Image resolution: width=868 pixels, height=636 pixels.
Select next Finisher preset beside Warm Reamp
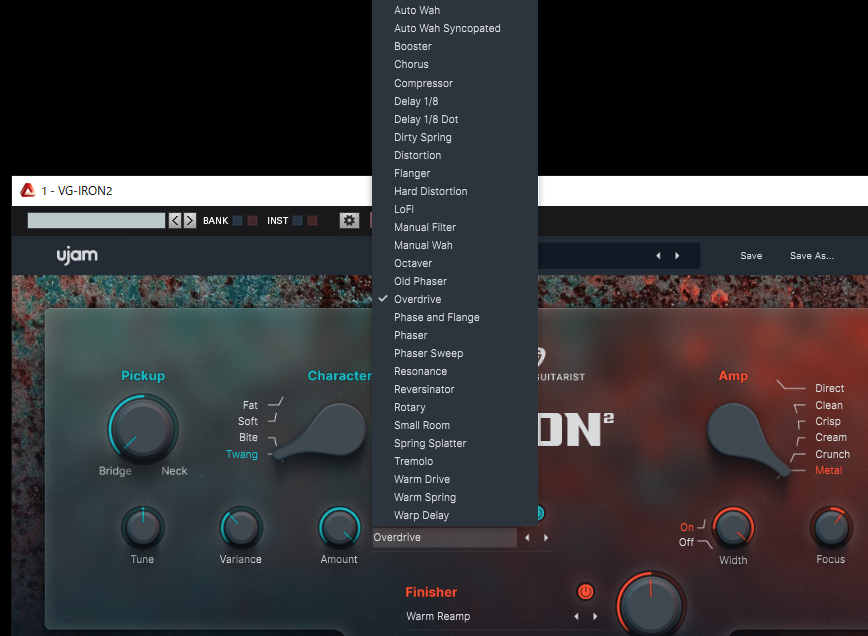[x=595, y=616]
